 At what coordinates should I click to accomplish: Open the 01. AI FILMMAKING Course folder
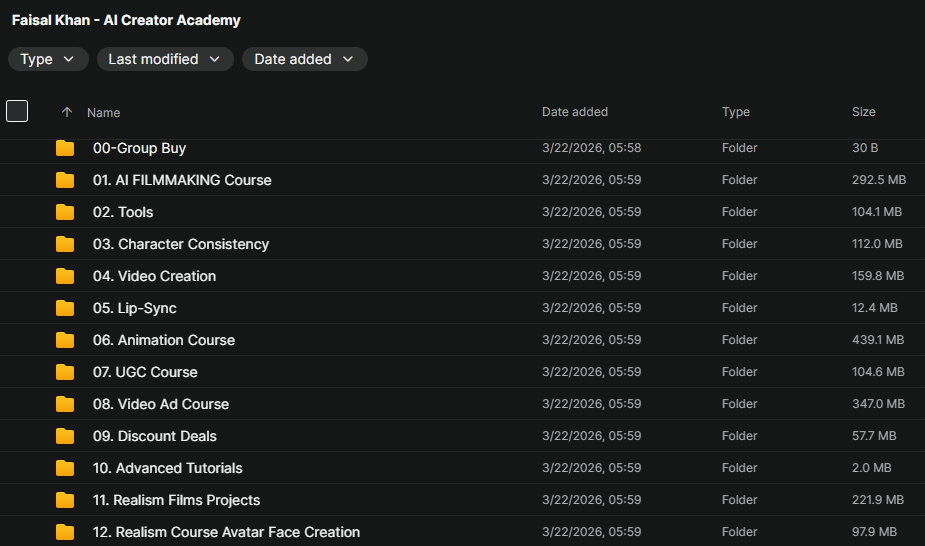(x=182, y=180)
